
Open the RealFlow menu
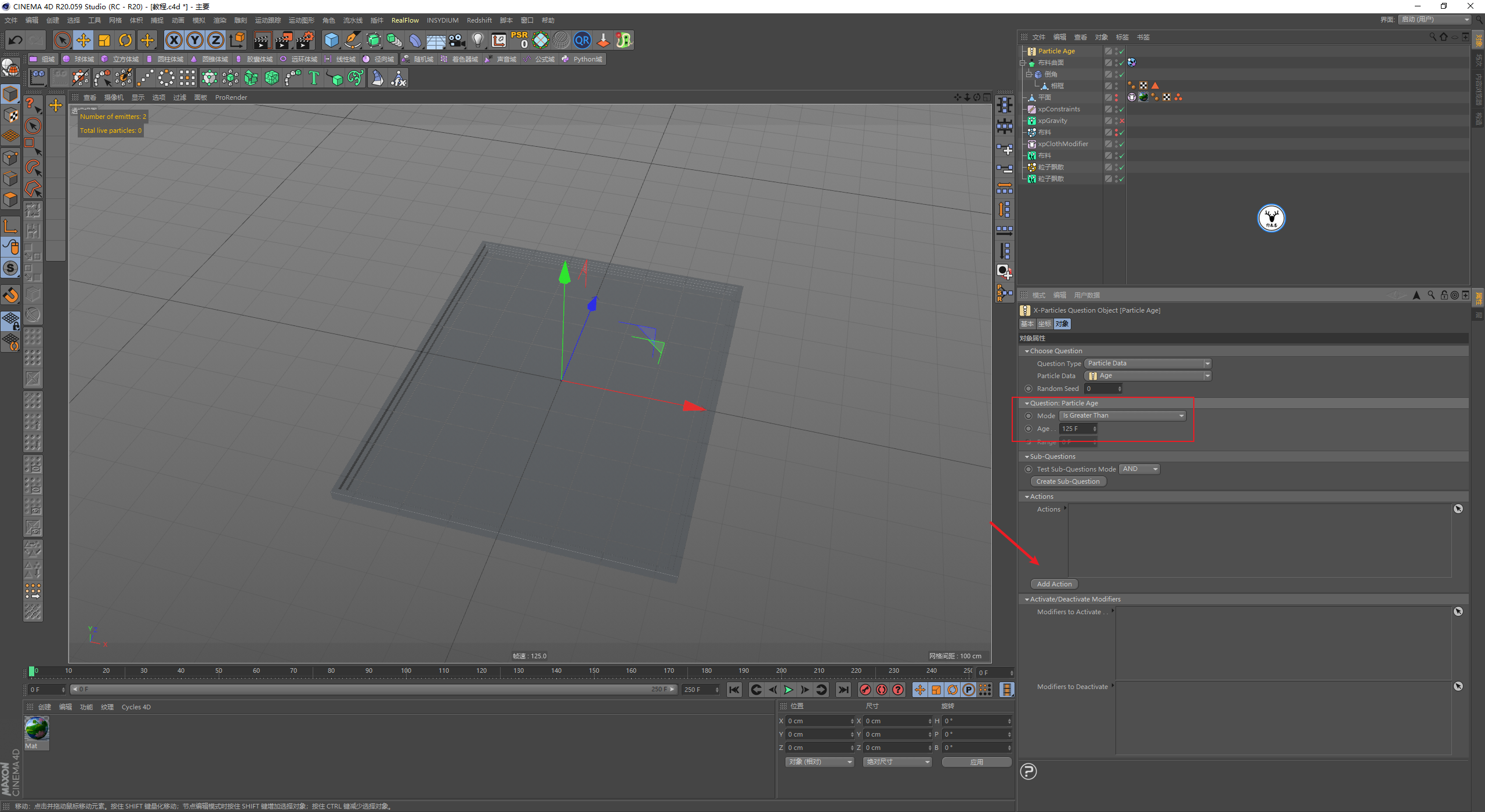404,20
